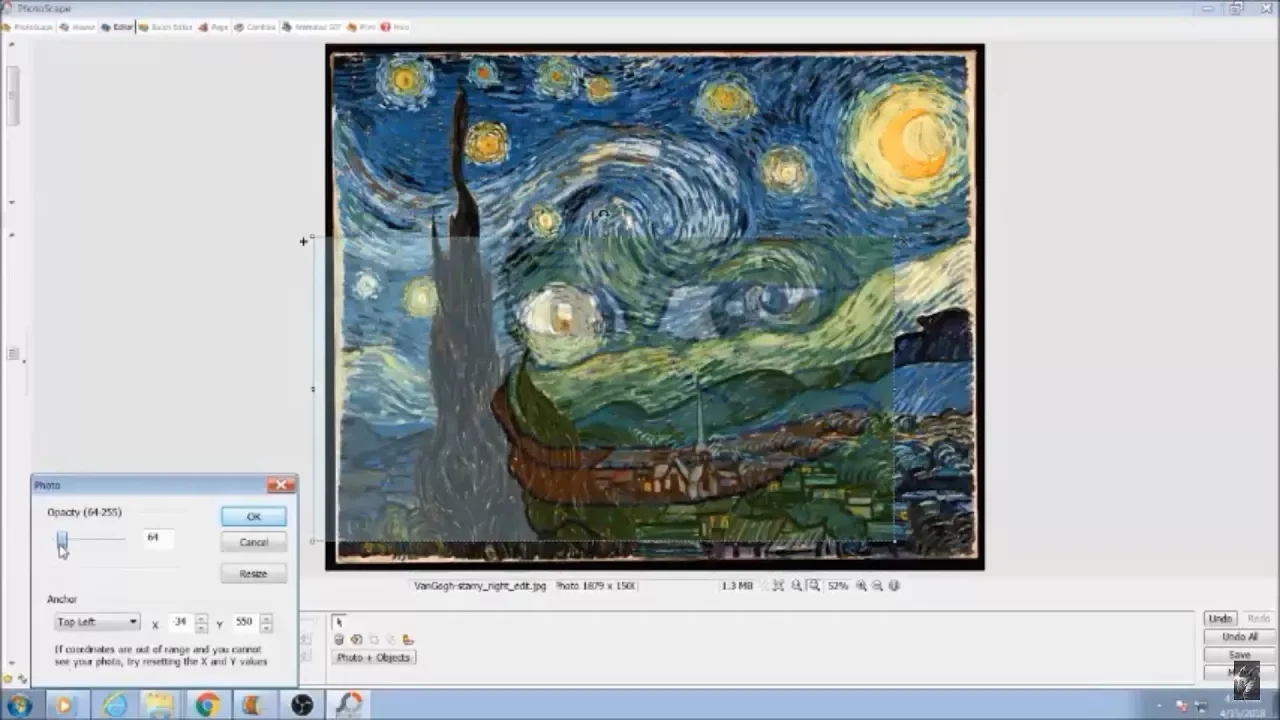This screenshot has height=720, width=1280.
Task: Click the second photo object tool icon
Action: [x=356, y=640]
